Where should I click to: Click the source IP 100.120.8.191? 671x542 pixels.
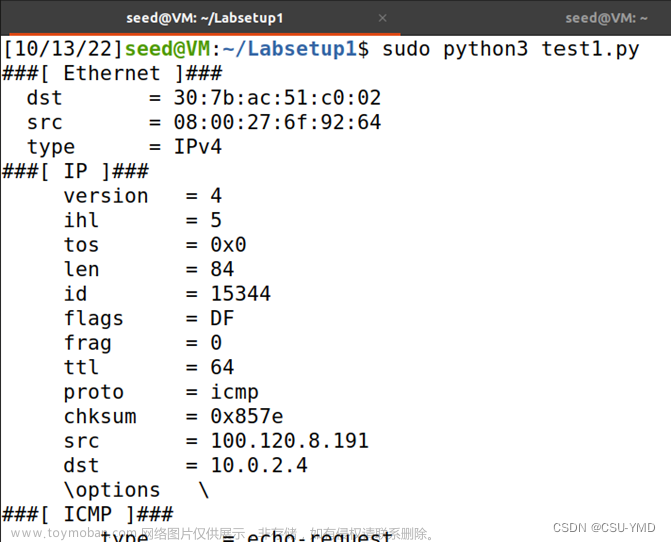[x=289, y=441]
